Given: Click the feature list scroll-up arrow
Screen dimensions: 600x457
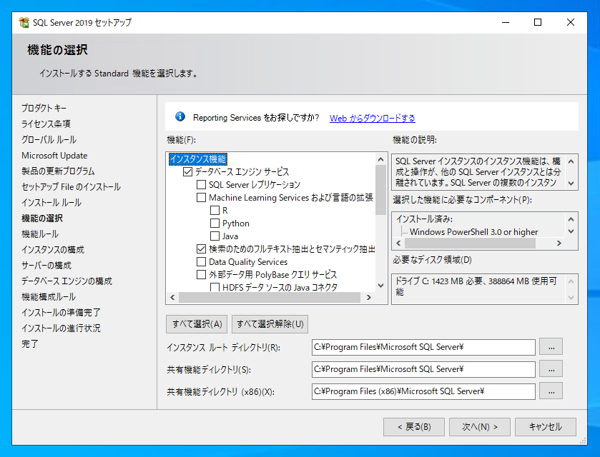Looking at the screenshot, I should point(381,159).
